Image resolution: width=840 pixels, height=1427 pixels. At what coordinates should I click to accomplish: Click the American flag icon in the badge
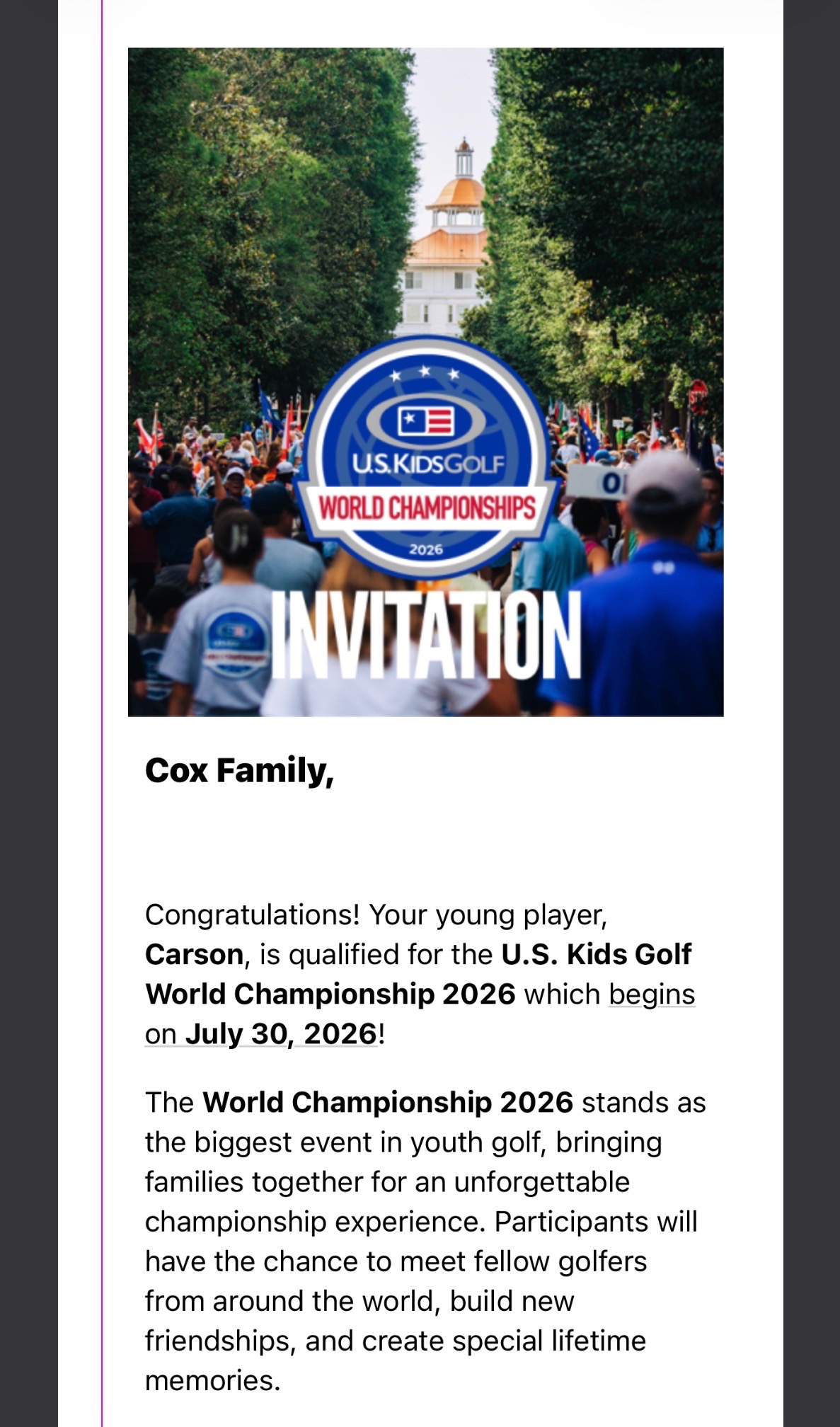coord(426,422)
